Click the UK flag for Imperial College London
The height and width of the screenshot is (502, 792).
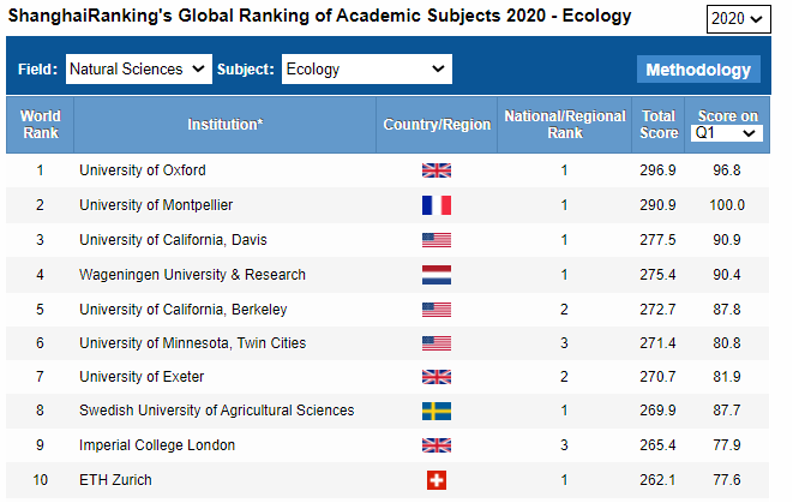tap(436, 445)
